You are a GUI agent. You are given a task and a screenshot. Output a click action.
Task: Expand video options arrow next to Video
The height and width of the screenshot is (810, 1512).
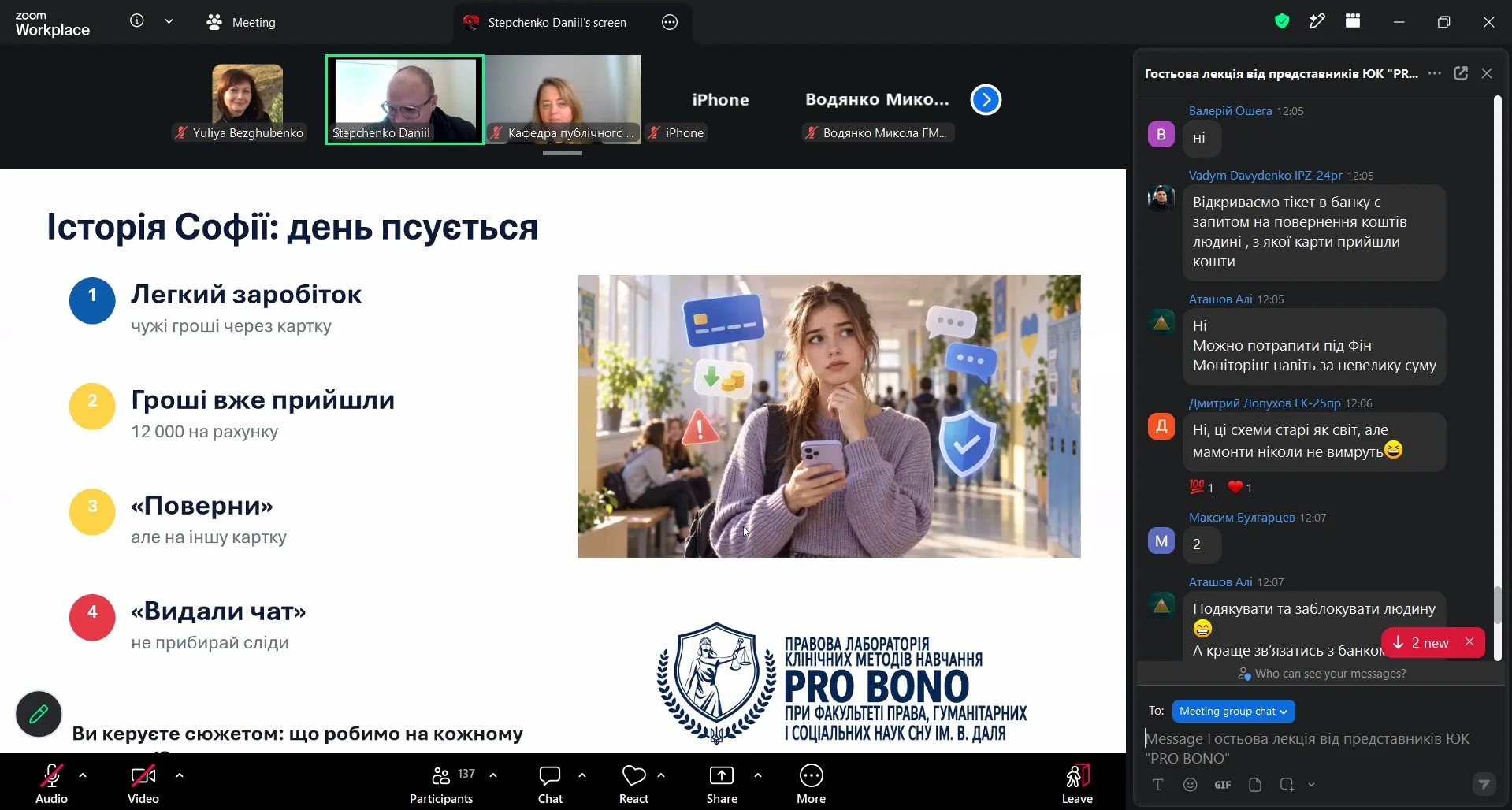click(180, 775)
